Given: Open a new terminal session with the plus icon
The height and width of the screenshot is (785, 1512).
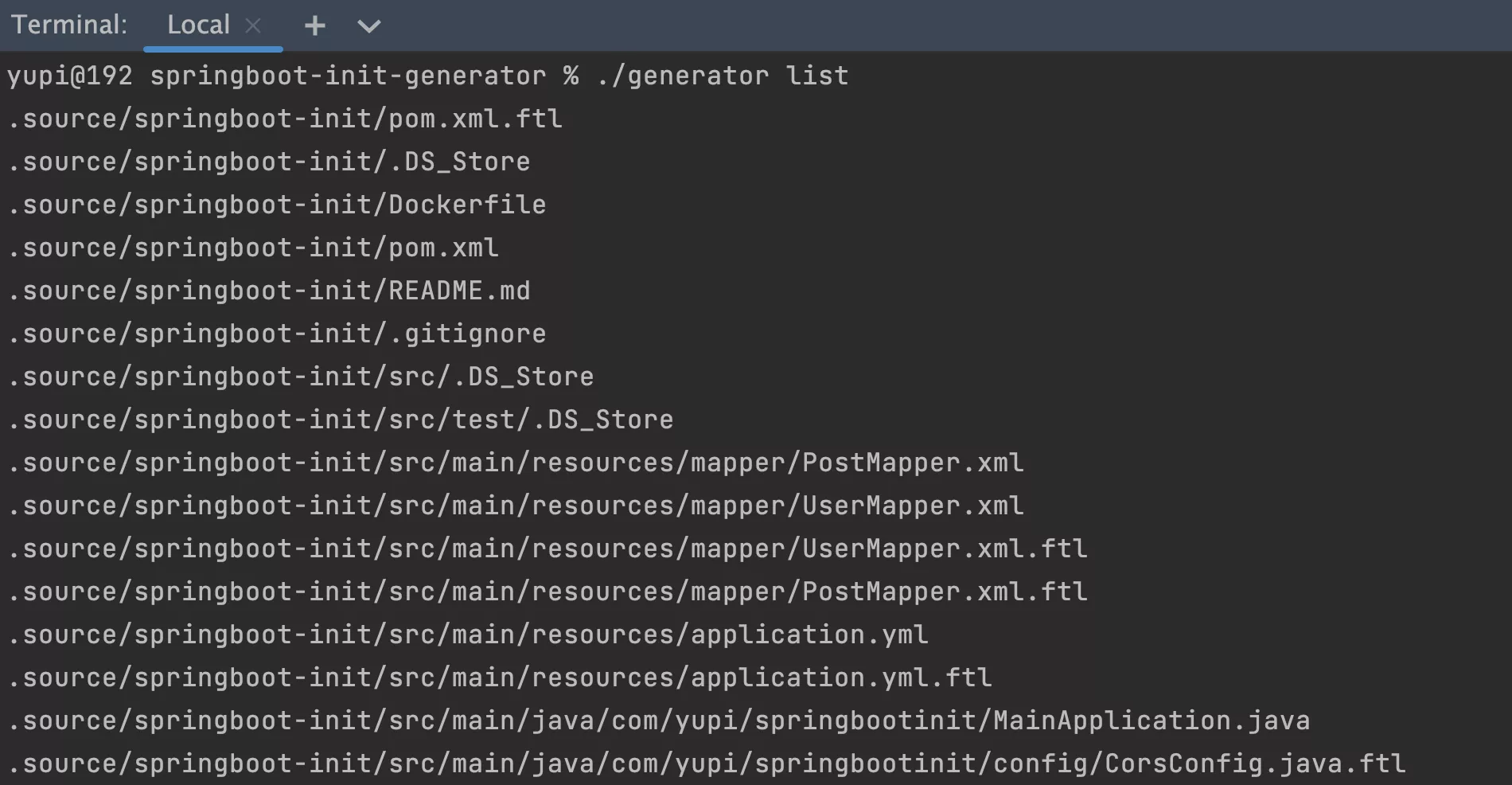Looking at the screenshot, I should (315, 25).
